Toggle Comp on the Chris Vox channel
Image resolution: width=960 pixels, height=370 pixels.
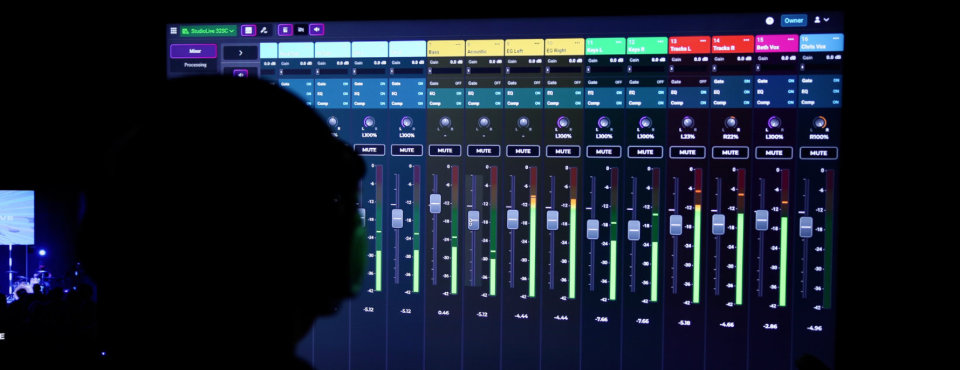coord(820,102)
